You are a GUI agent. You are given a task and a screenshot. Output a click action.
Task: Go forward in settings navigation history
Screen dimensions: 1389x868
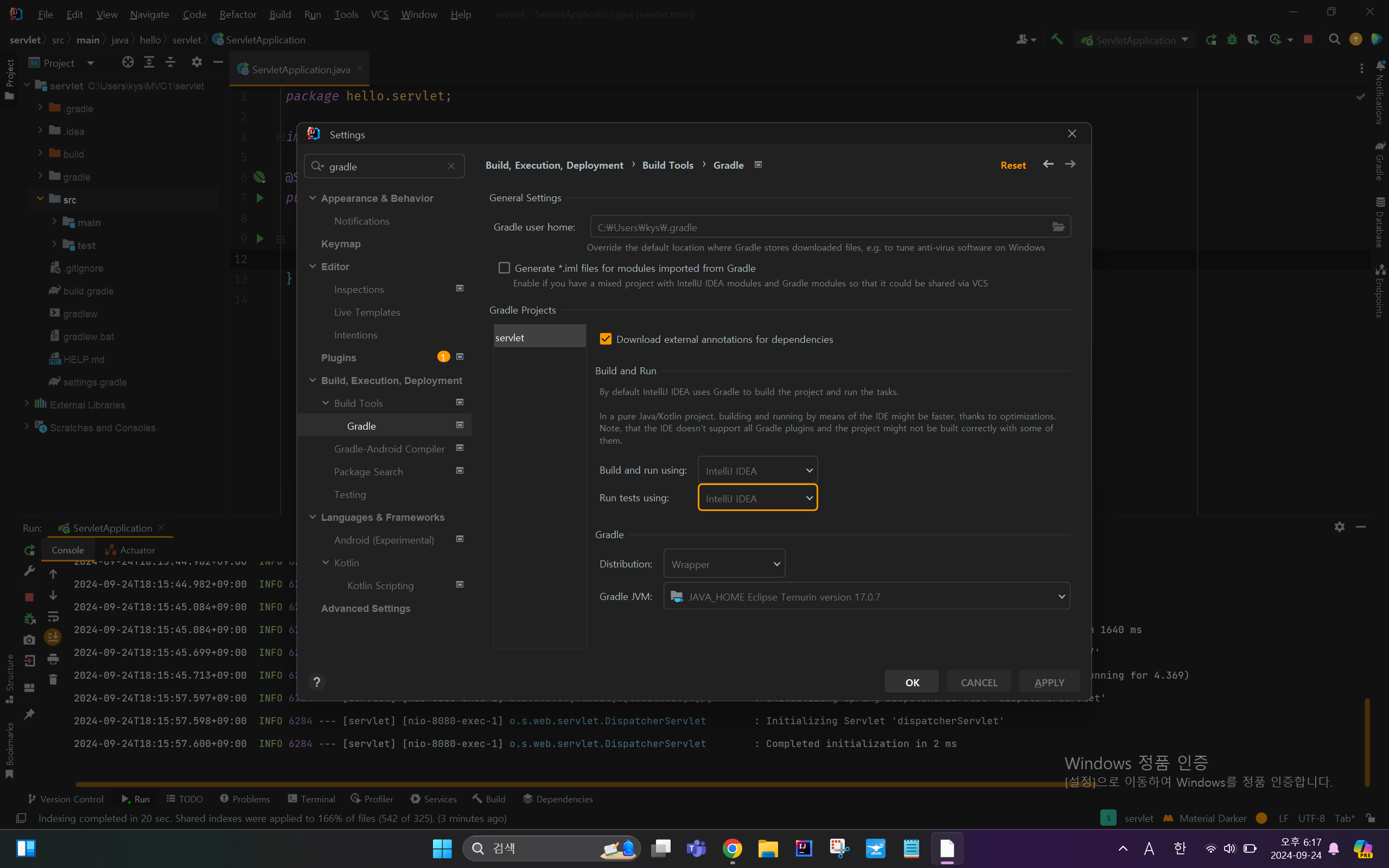tap(1071, 164)
